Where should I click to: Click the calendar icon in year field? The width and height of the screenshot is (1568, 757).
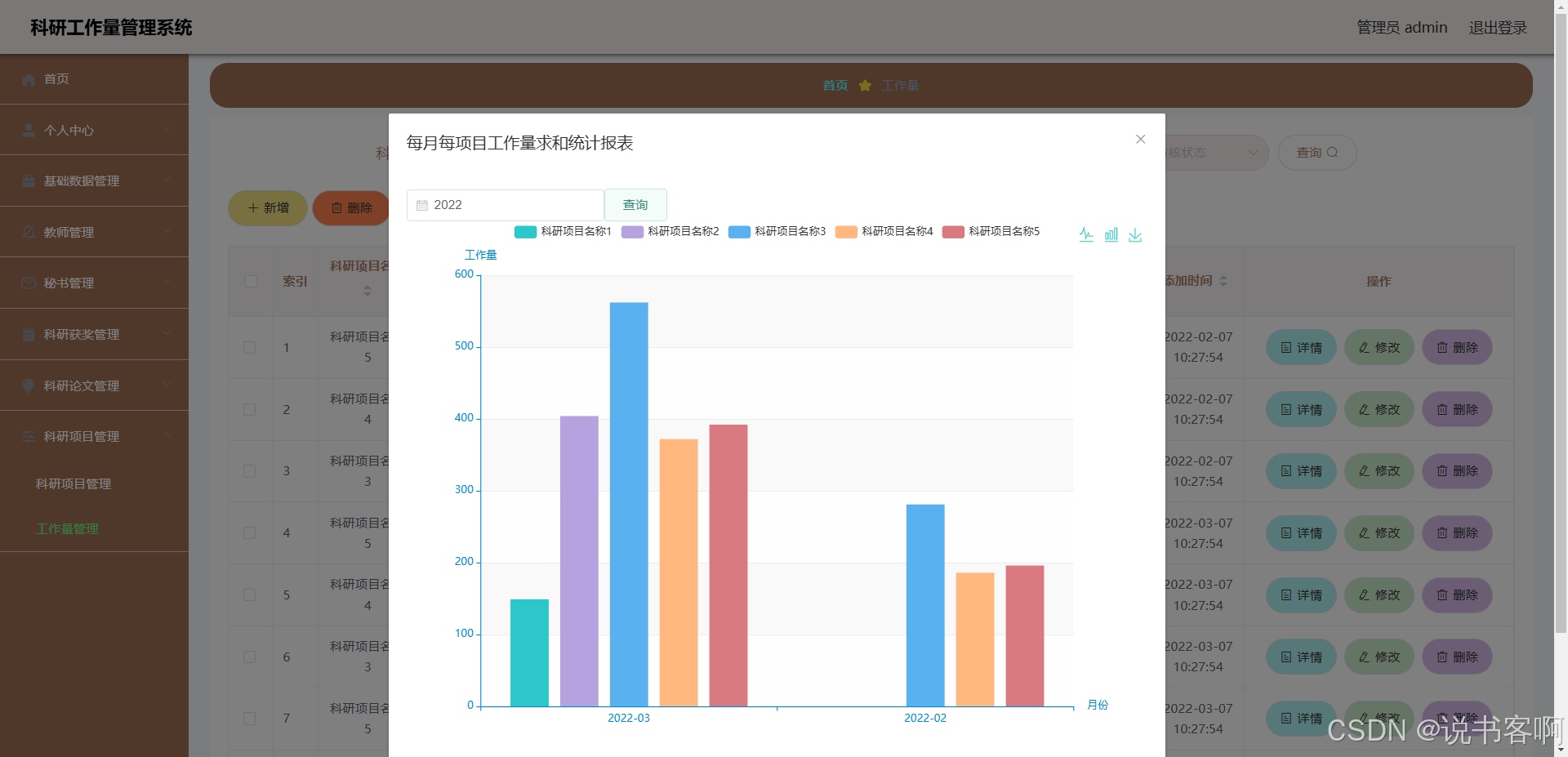pyautogui.click(x=422, y=205)
